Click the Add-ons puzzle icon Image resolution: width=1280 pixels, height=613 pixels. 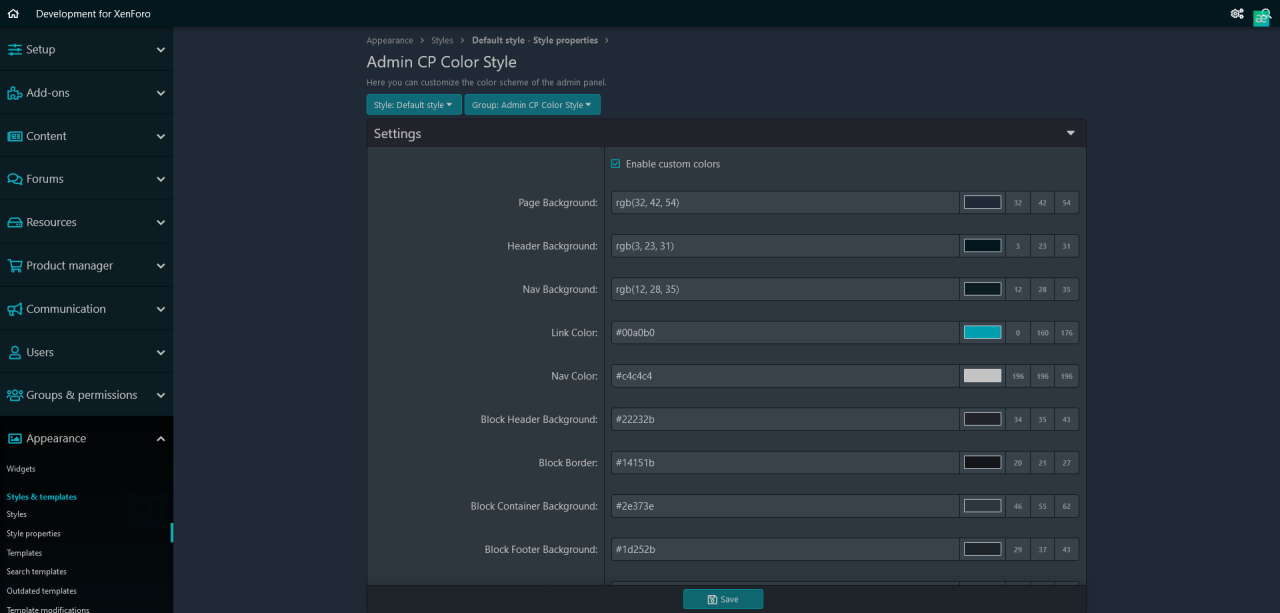pos(15,93)
